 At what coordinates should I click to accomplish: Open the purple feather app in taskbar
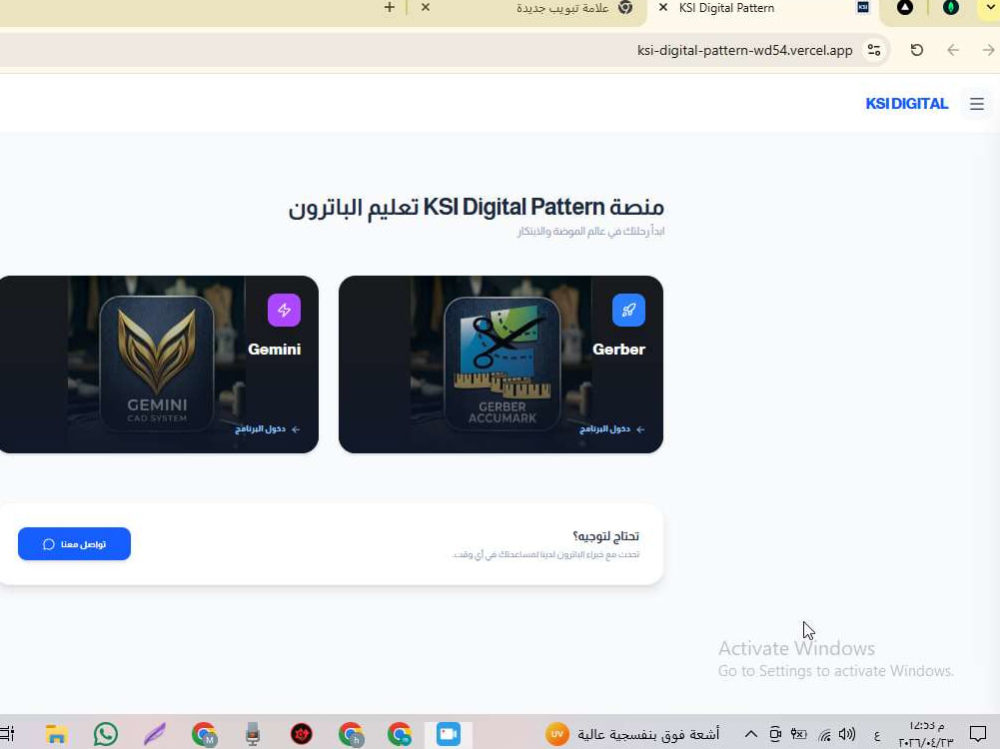[154, 734]
